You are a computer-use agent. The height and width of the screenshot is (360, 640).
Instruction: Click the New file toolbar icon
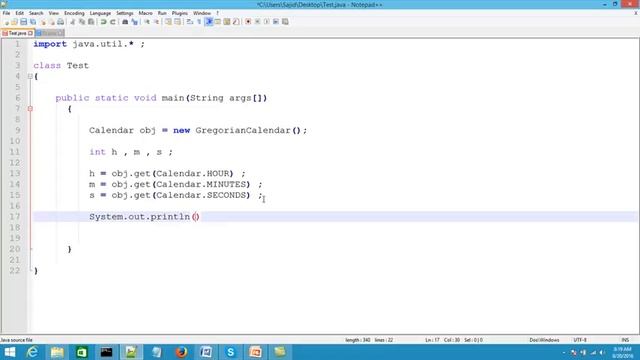[7, 22]
